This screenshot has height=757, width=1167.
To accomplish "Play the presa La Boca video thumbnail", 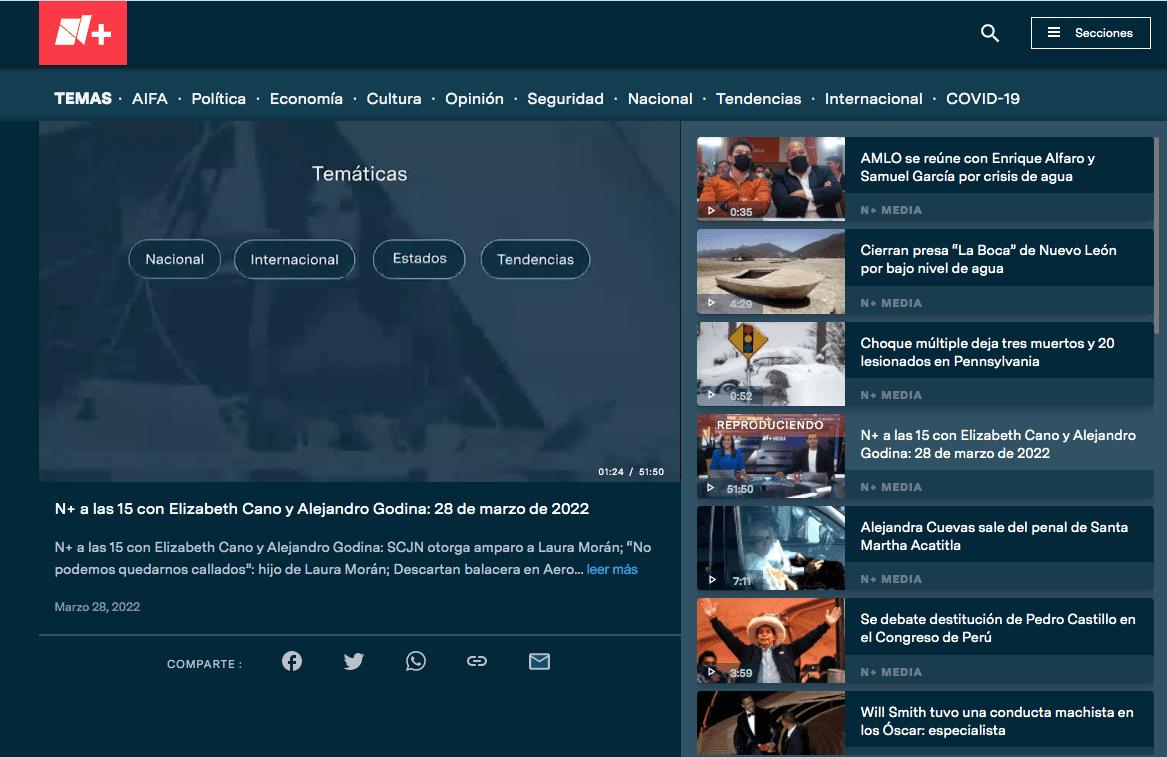I will tap(770, 271).
